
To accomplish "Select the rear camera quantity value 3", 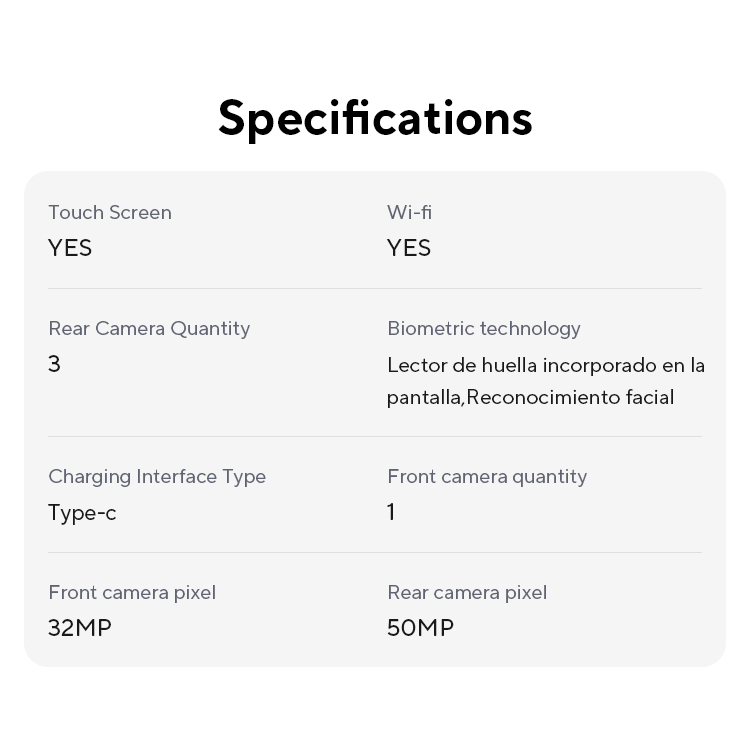I will pos(55,364).
